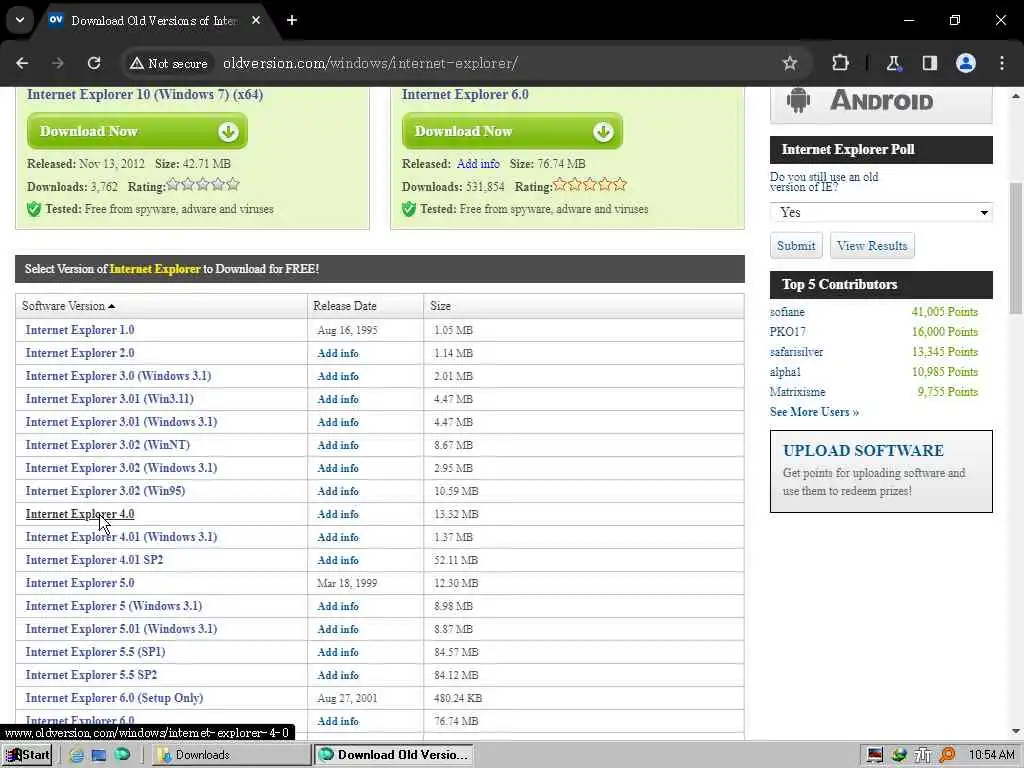Image resolution: width=1024 pixels, height=768 pixels.
Task: Open a new tab with plus button
Action: pos(292,20)
